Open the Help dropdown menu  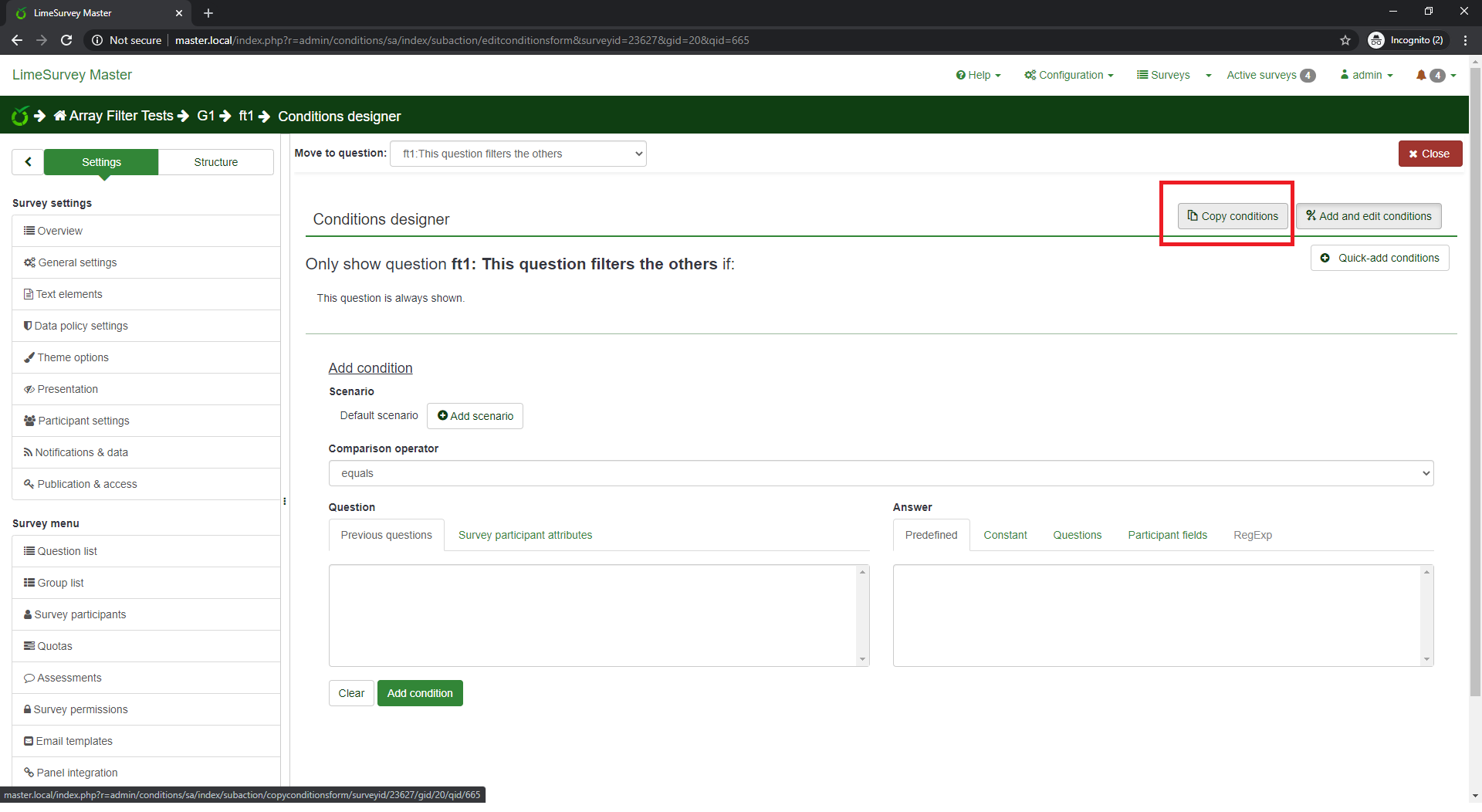coord(978,75)
